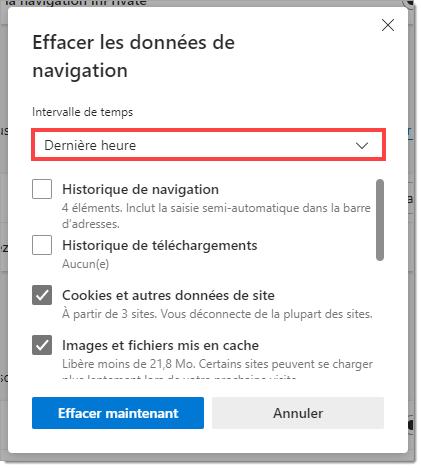This screenshot has width=421, height=468.
Task: Open the Dernière heure time range dropdown
Action: pos(208,145)
